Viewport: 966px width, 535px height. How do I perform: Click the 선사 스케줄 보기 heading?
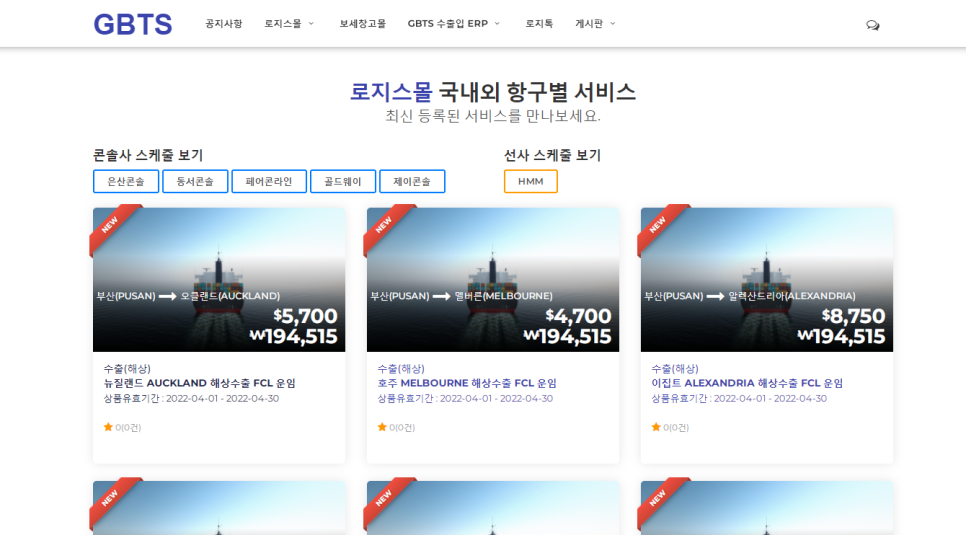point(552,155)
